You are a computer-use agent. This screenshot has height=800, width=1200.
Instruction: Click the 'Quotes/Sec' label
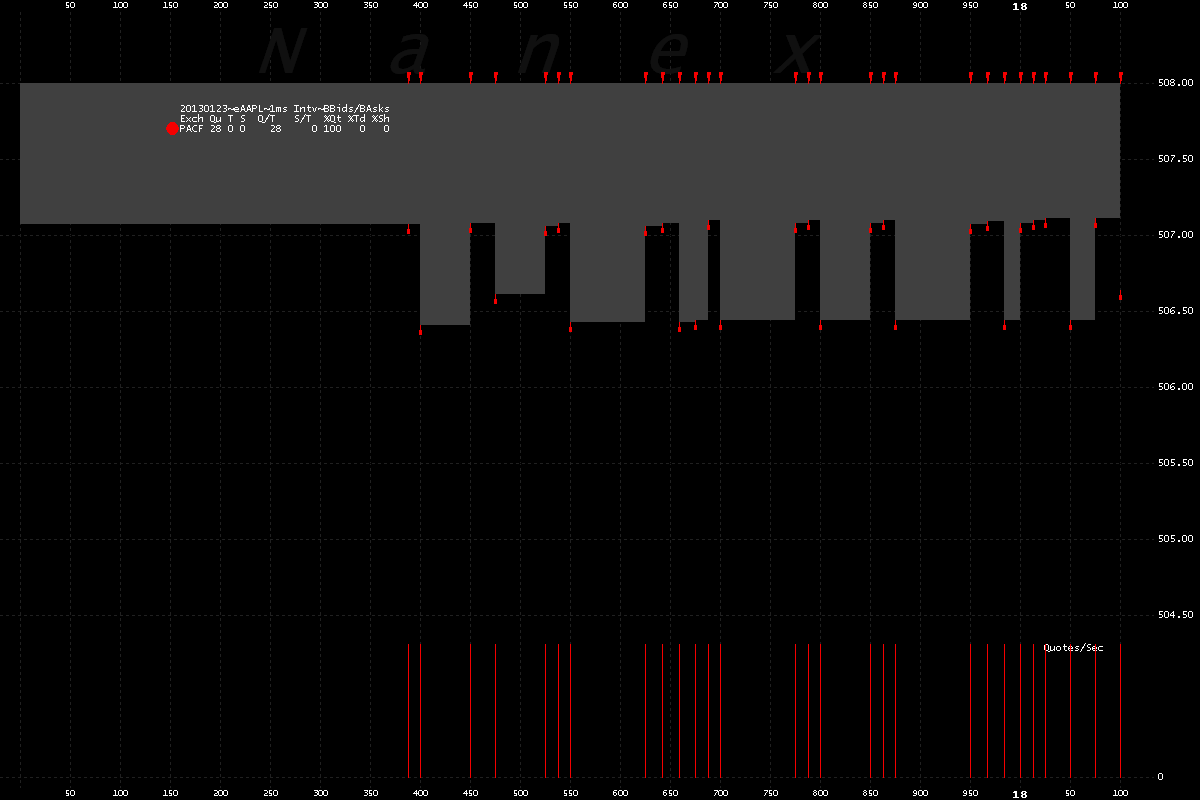pos(1074,648)
